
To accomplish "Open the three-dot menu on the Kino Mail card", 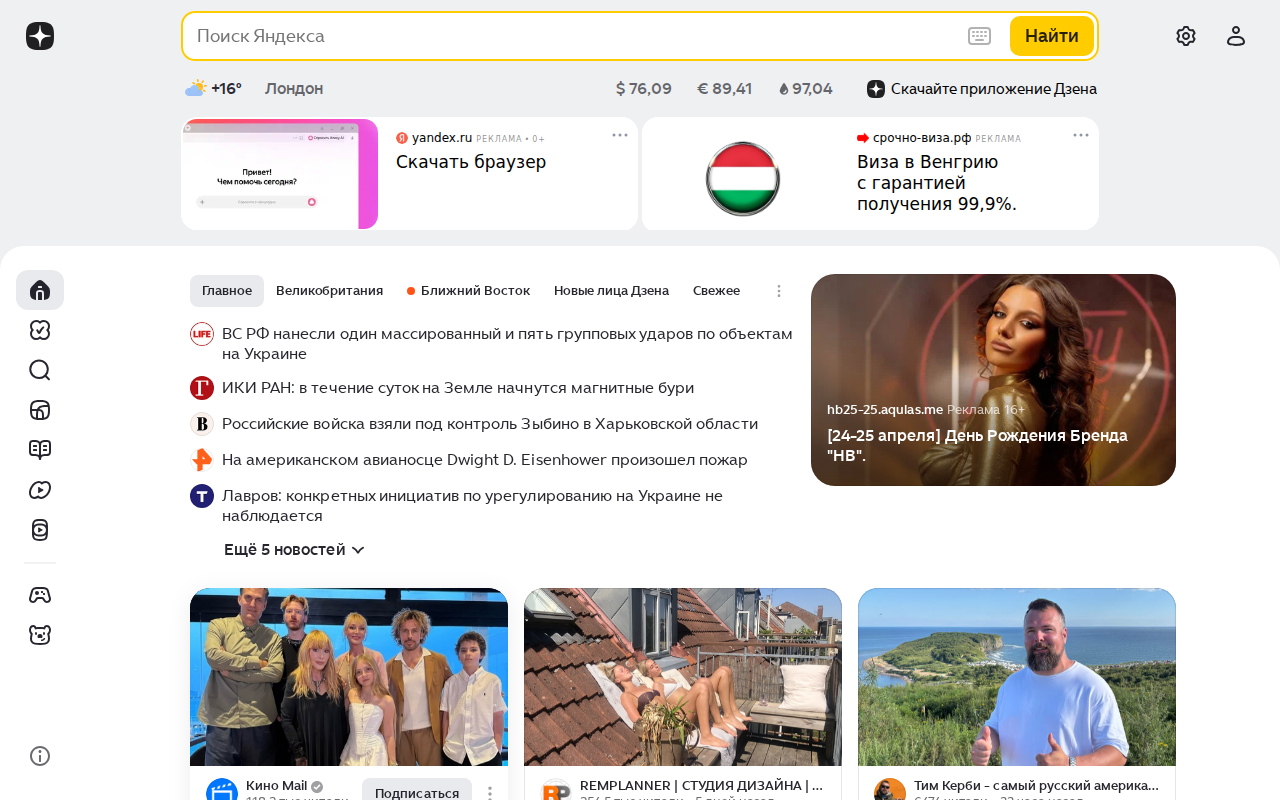I will click(x=490, y=793).
